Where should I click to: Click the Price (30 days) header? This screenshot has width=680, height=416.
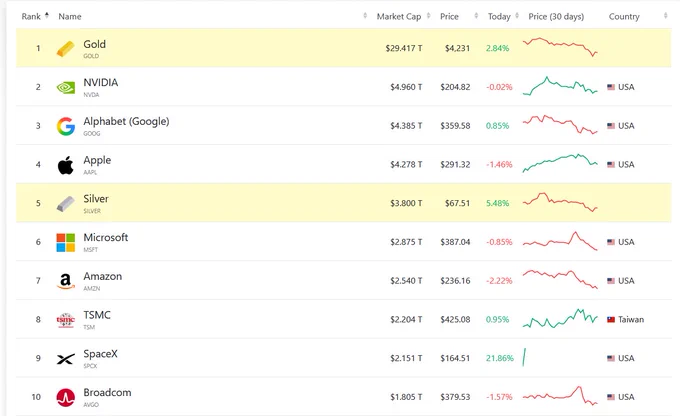pyautogui.click(x=556, y=16)
